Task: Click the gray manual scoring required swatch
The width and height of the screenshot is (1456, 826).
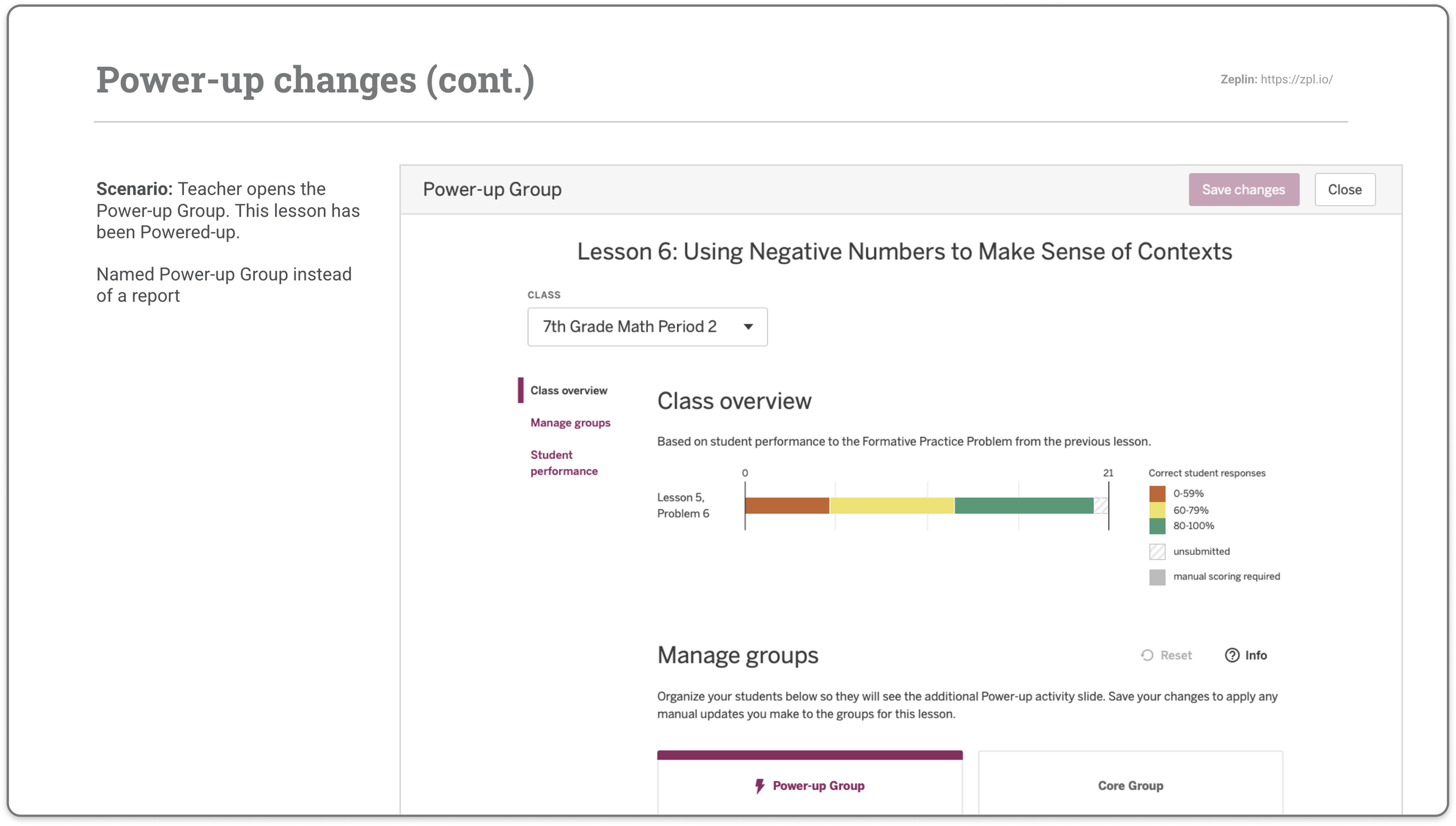Action: coord(1157,577)
